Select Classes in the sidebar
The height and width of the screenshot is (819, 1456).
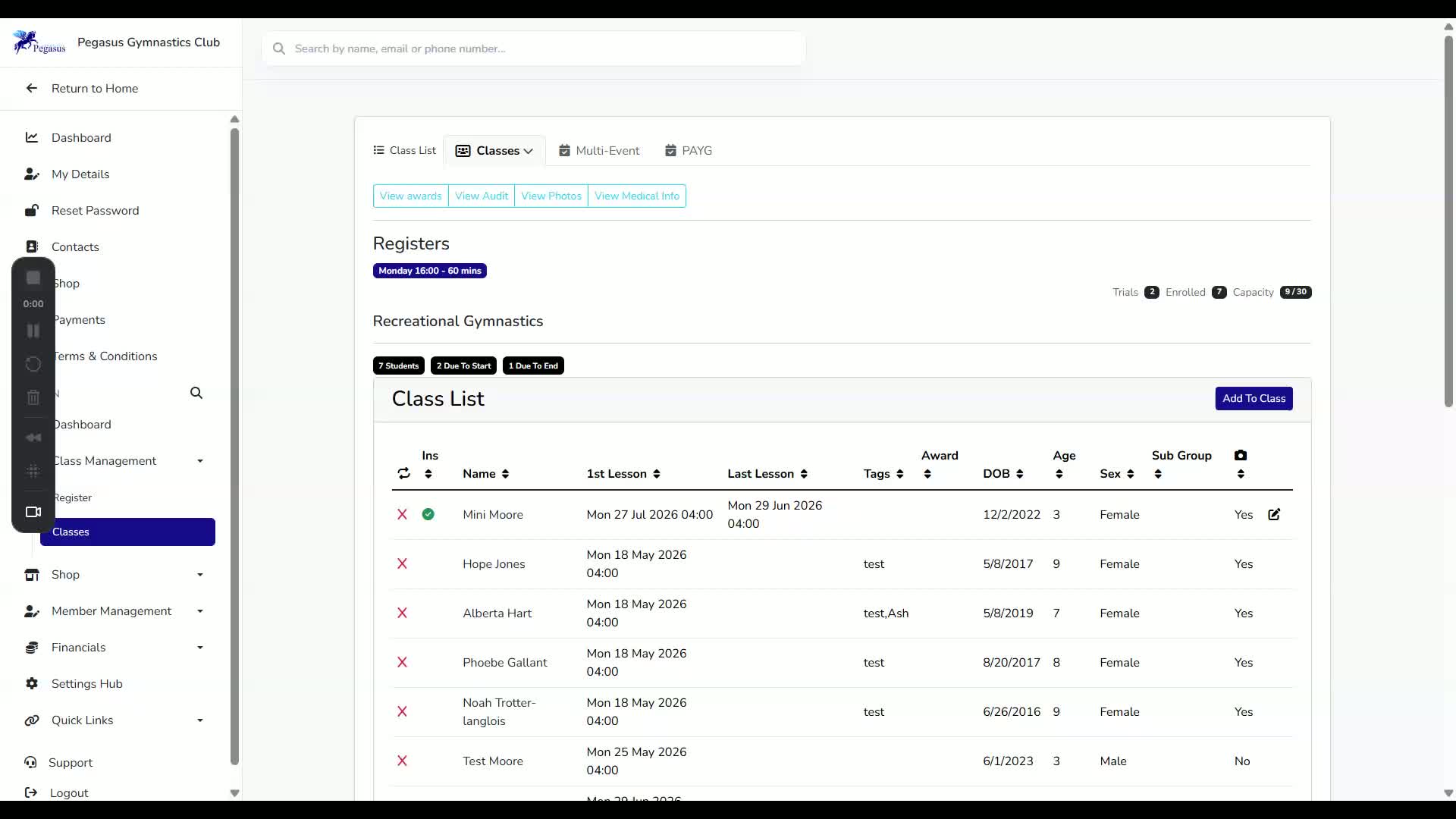coord(127,532)
